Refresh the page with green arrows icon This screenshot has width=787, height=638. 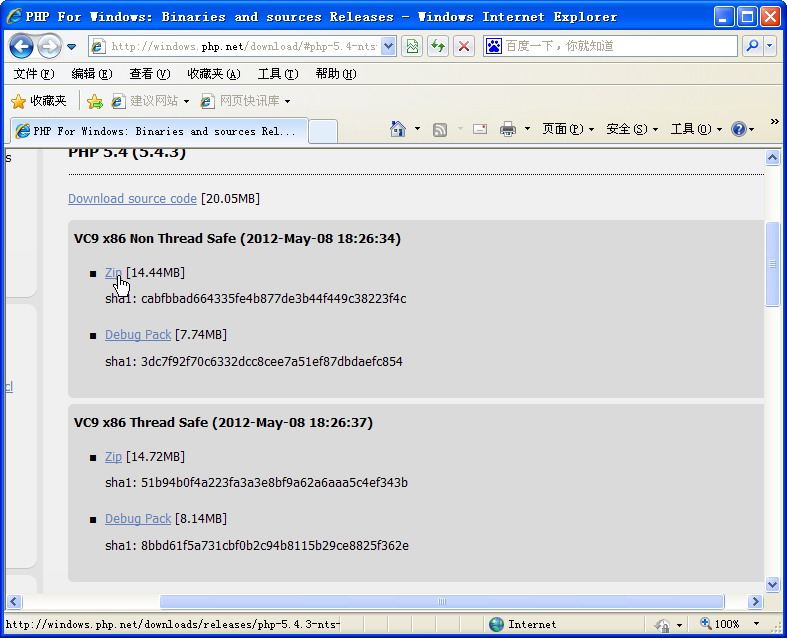pos(438,47)
